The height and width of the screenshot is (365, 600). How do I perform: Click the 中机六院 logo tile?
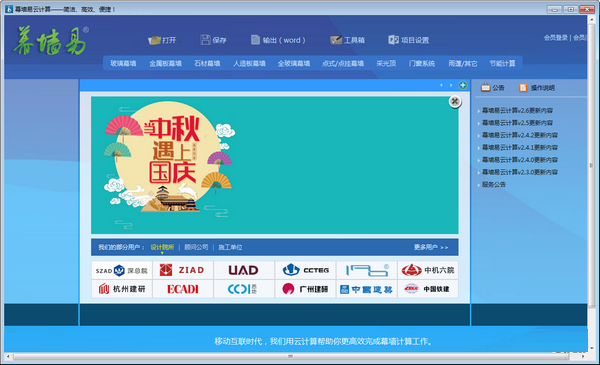428,270
